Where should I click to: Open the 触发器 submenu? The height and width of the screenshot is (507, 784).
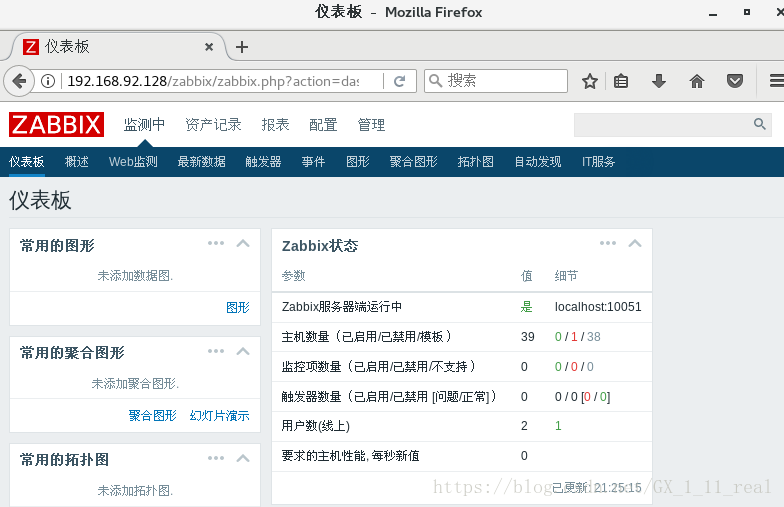coord(263,162)
